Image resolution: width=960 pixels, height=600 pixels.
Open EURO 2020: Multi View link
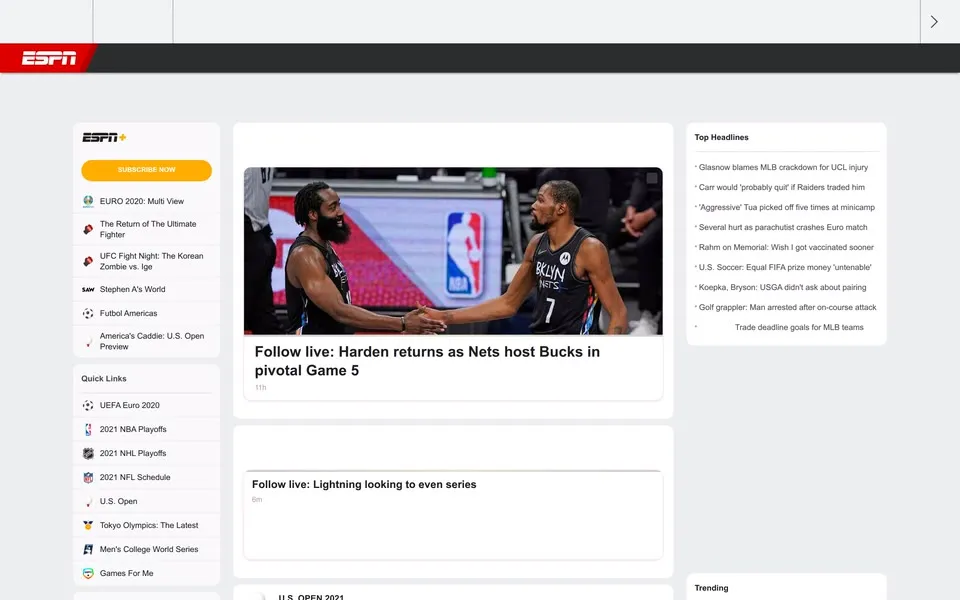[x=141, y=201]
